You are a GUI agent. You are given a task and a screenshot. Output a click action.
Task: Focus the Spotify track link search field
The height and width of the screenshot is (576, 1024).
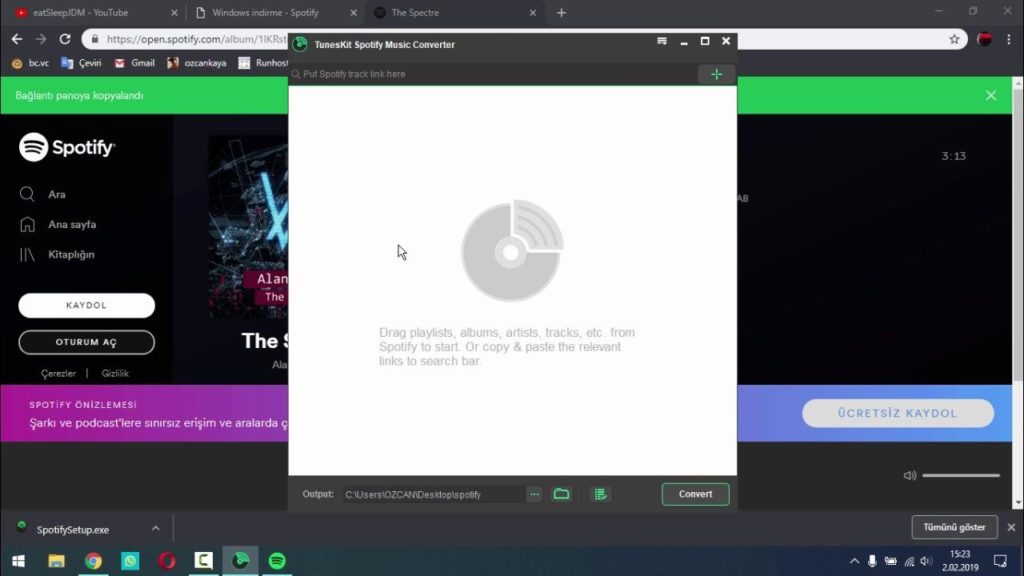[x=493, y=74]
